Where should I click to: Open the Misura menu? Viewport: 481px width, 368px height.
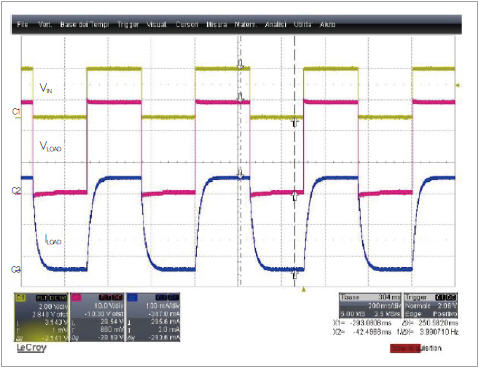pos(217,24)
